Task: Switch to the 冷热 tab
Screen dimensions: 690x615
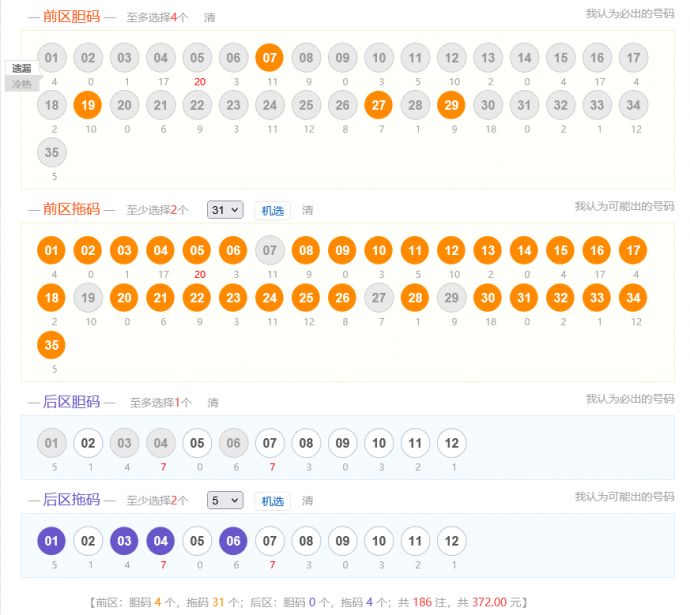Action: [x=22, y=84]
